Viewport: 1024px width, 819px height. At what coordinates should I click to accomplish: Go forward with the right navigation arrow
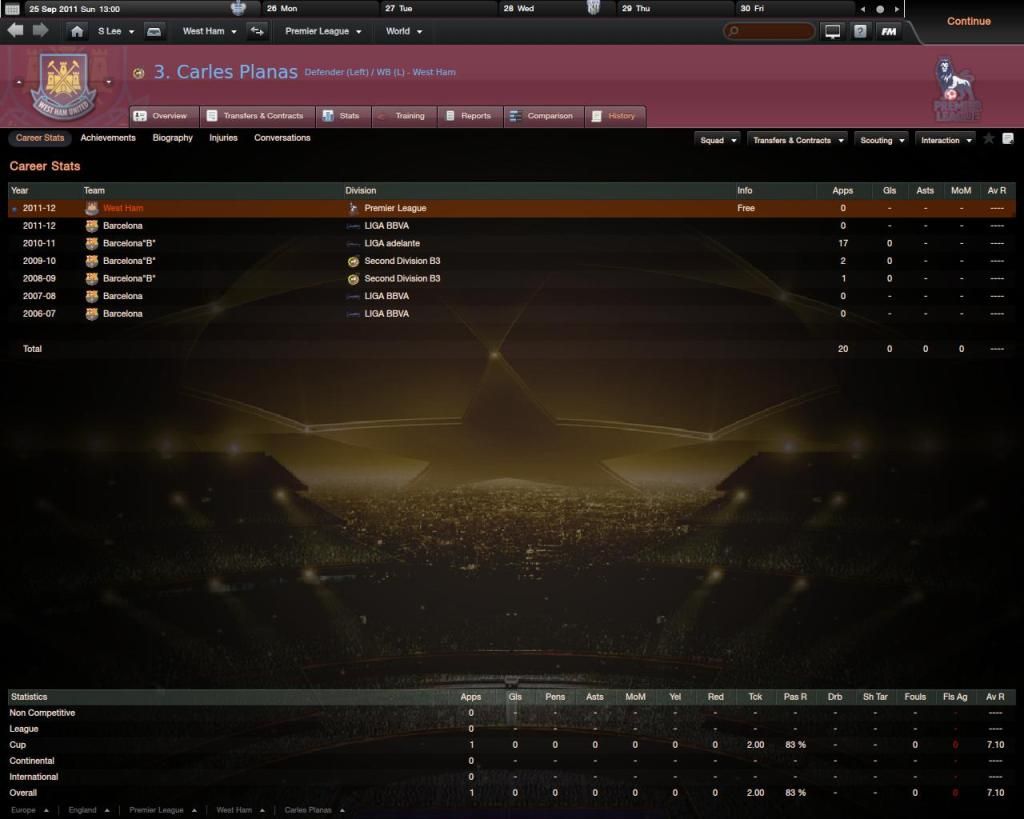pyautogui.click(x=40, y=31)
